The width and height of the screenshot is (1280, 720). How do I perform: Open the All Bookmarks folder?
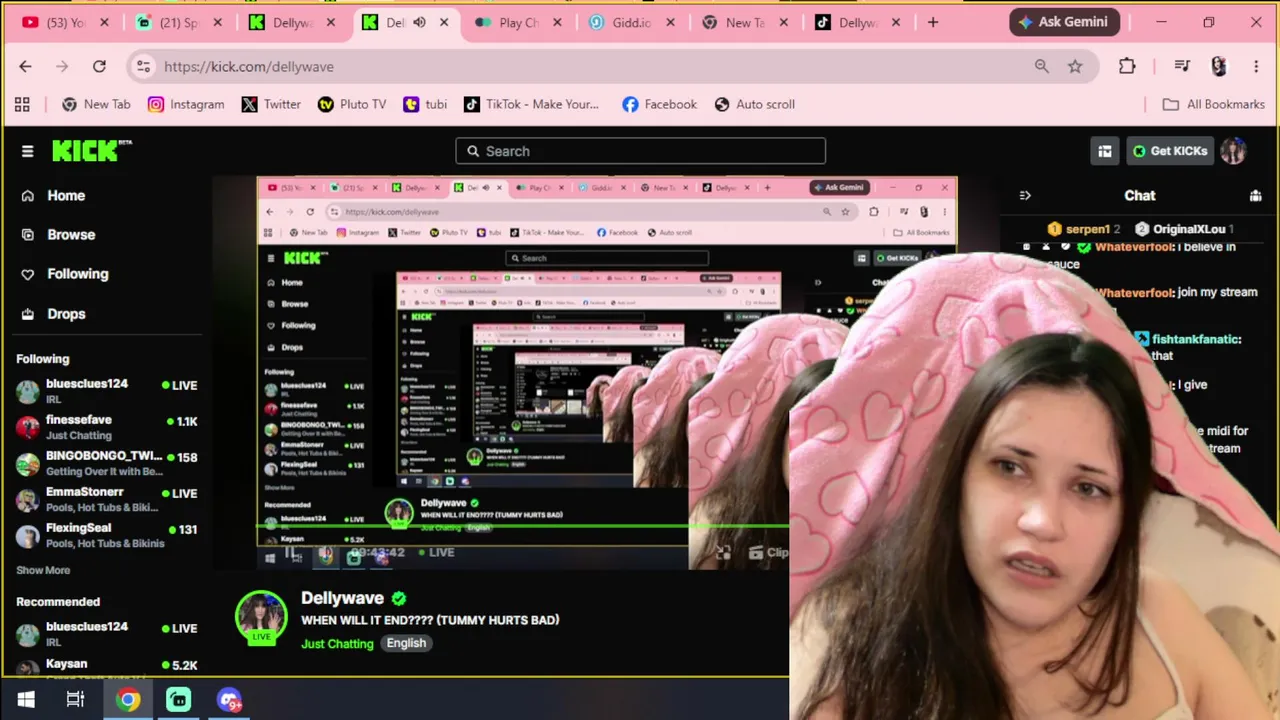pyautogui.click(x=1214, y=104)
